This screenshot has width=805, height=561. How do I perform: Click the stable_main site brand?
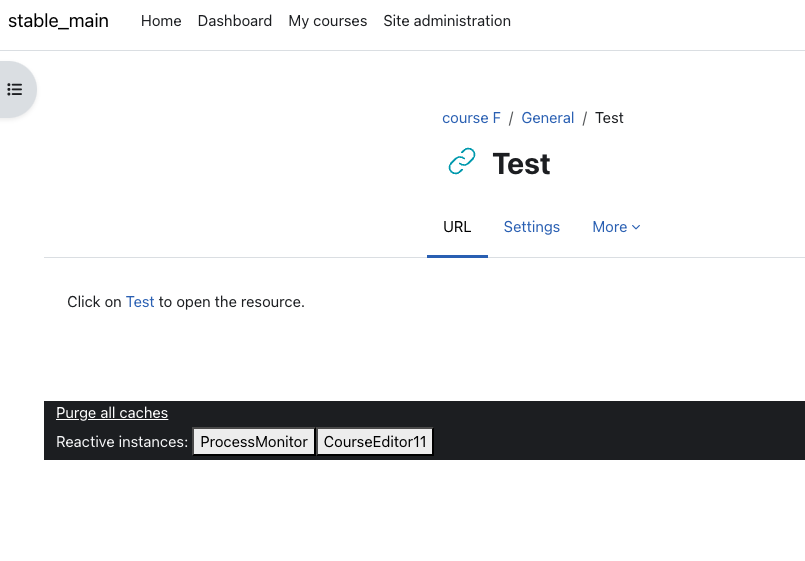tap(59, 21)
